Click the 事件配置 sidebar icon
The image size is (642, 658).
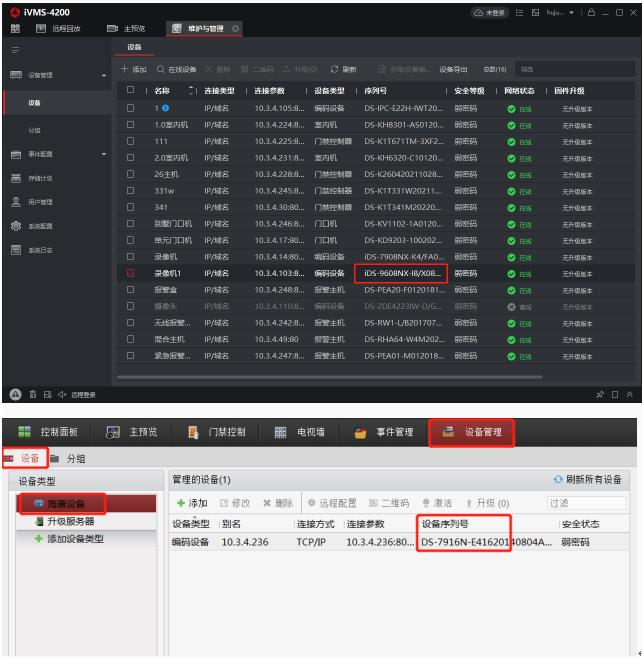pos(16,154)
